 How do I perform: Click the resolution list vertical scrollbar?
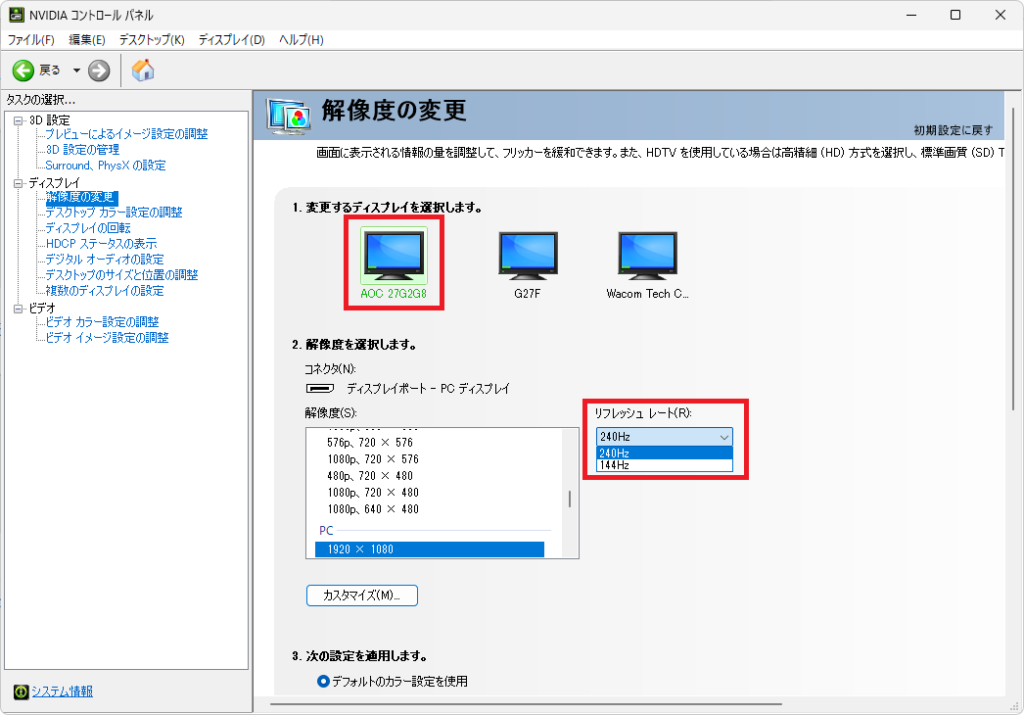click(570, 499)
